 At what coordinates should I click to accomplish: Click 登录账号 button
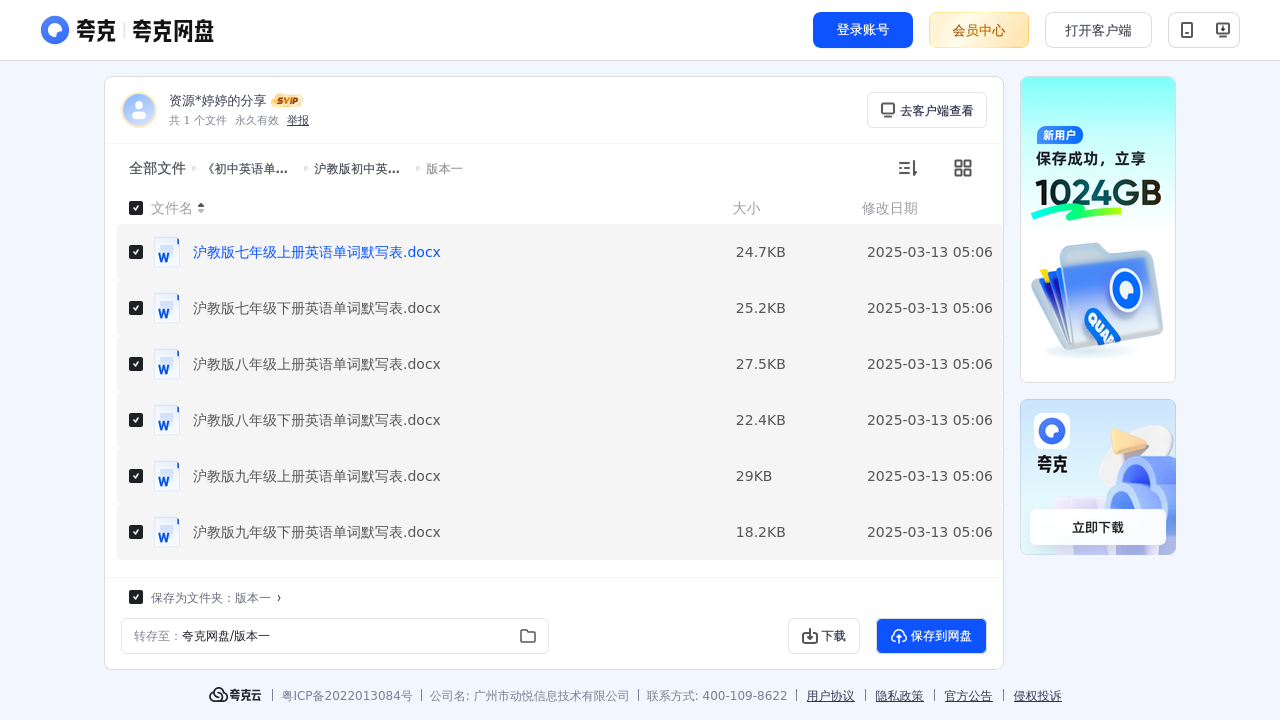(863, 30)
